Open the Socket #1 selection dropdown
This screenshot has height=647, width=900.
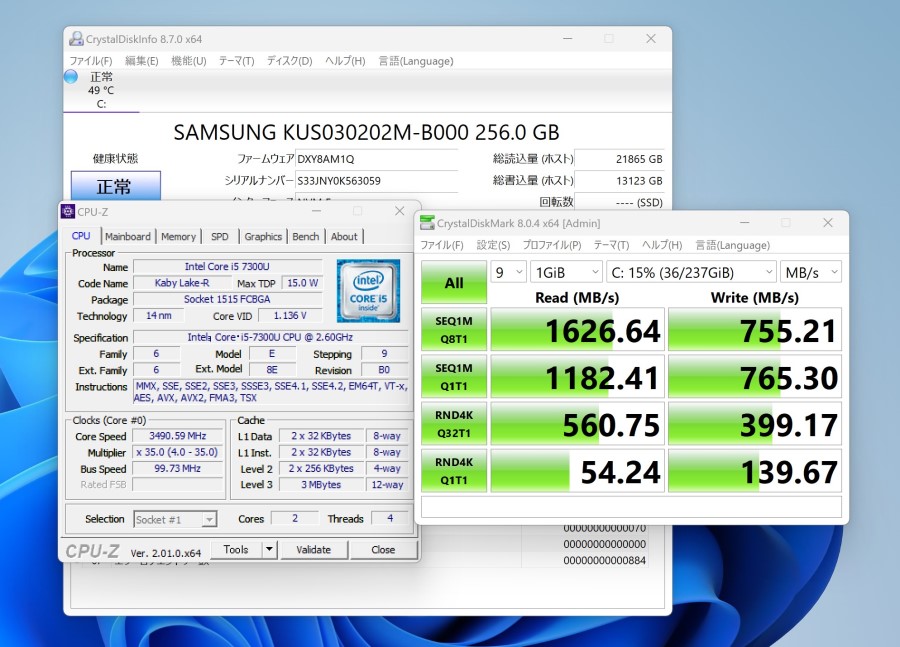(x=175, y=520)
